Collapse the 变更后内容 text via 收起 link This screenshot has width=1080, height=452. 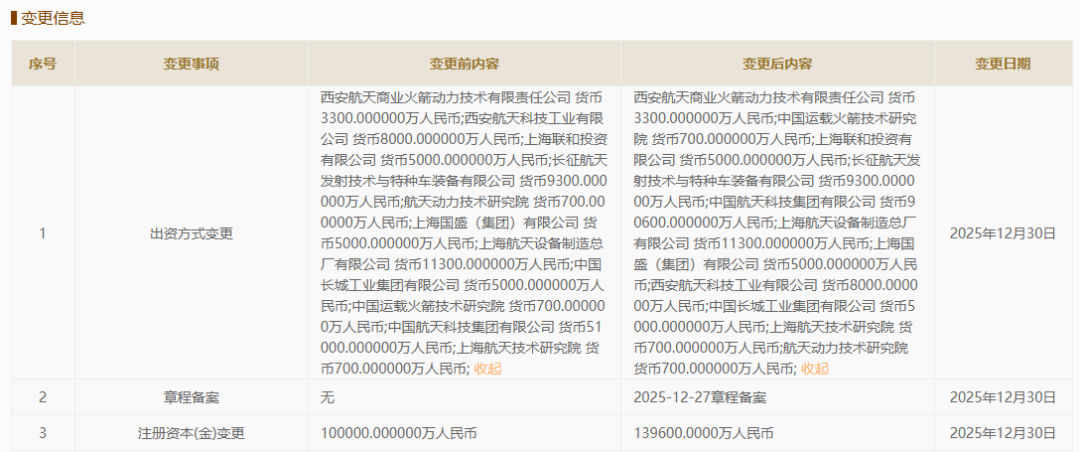815,369
